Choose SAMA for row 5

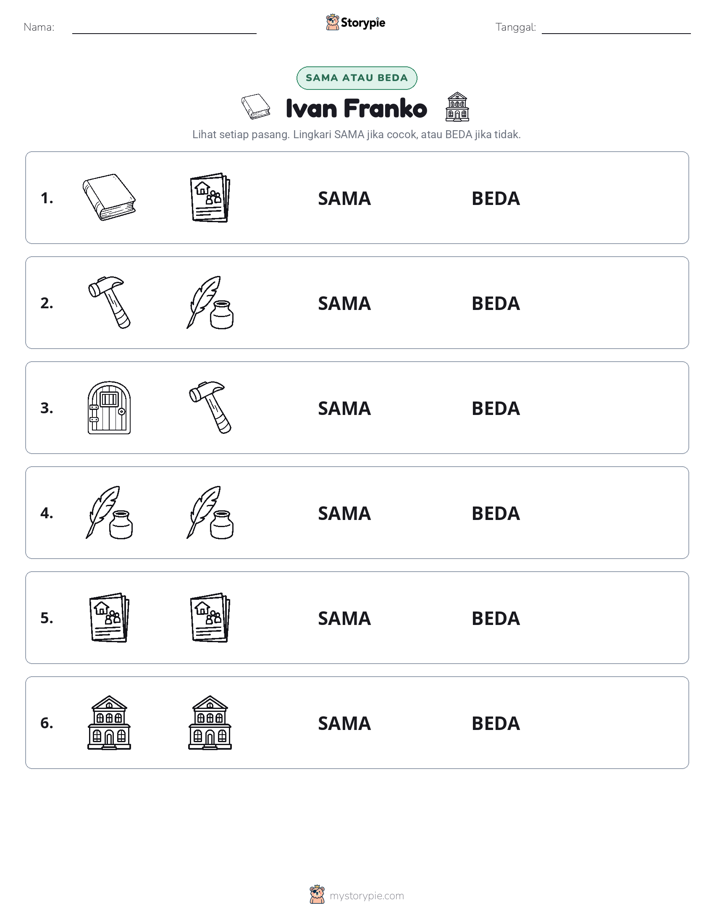point(344,618)
